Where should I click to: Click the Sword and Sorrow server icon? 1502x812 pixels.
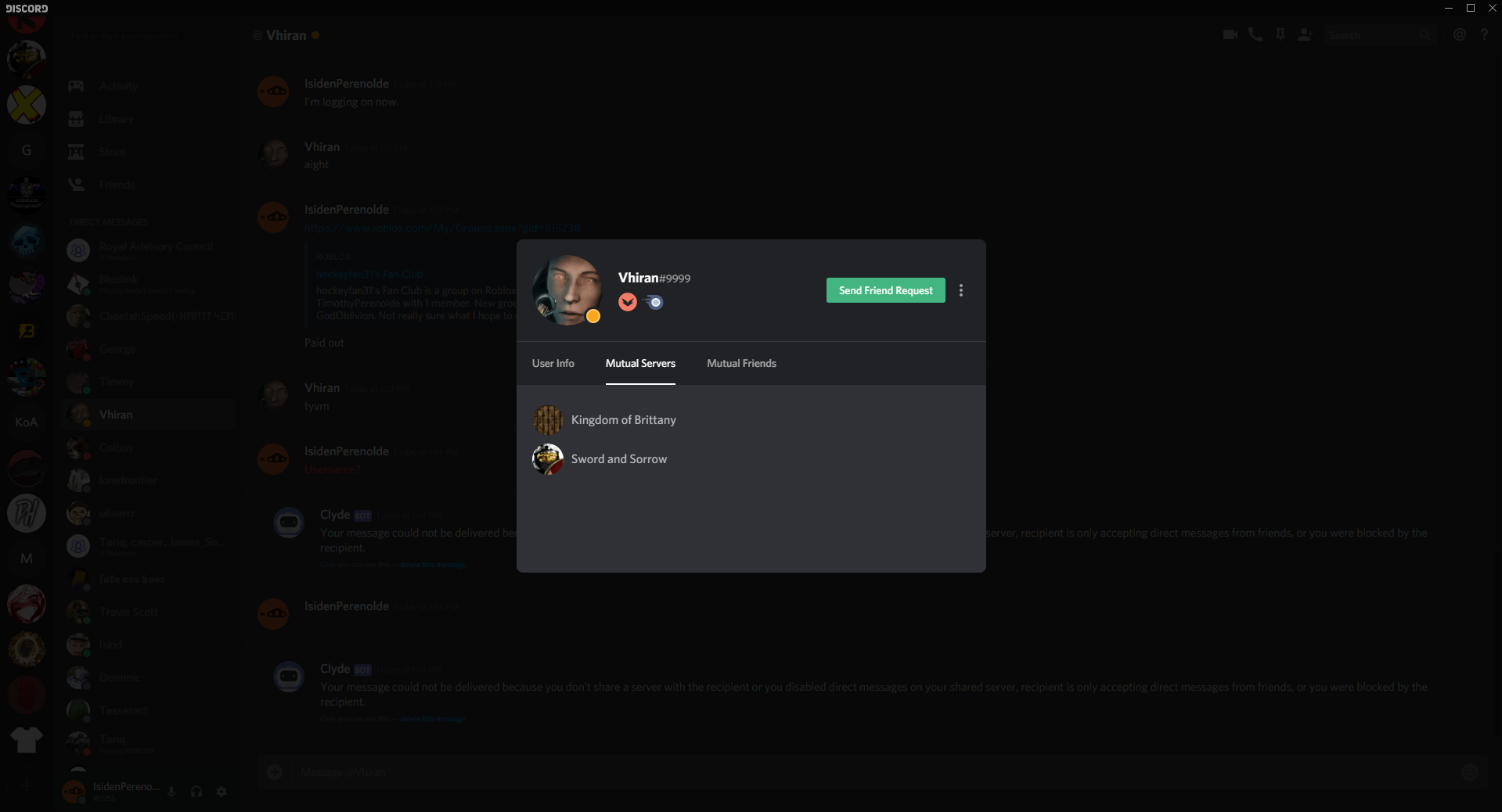pos(548,459)
